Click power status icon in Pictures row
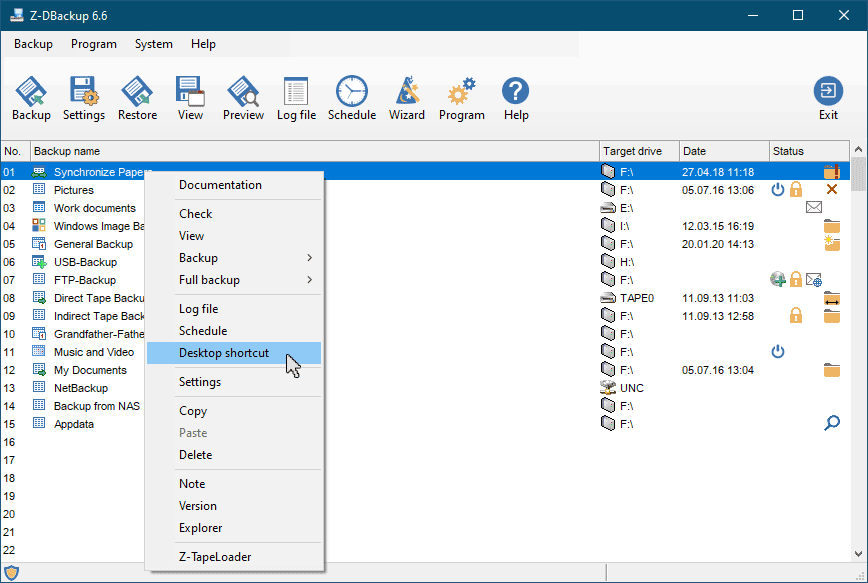 [x=778, y=190]
